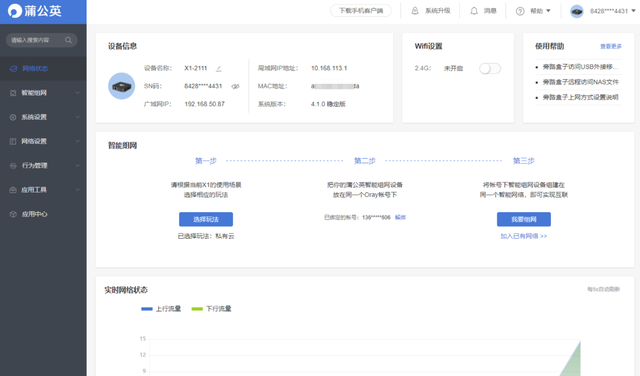Click the 帮助 question mark icon

coord(520,11)
